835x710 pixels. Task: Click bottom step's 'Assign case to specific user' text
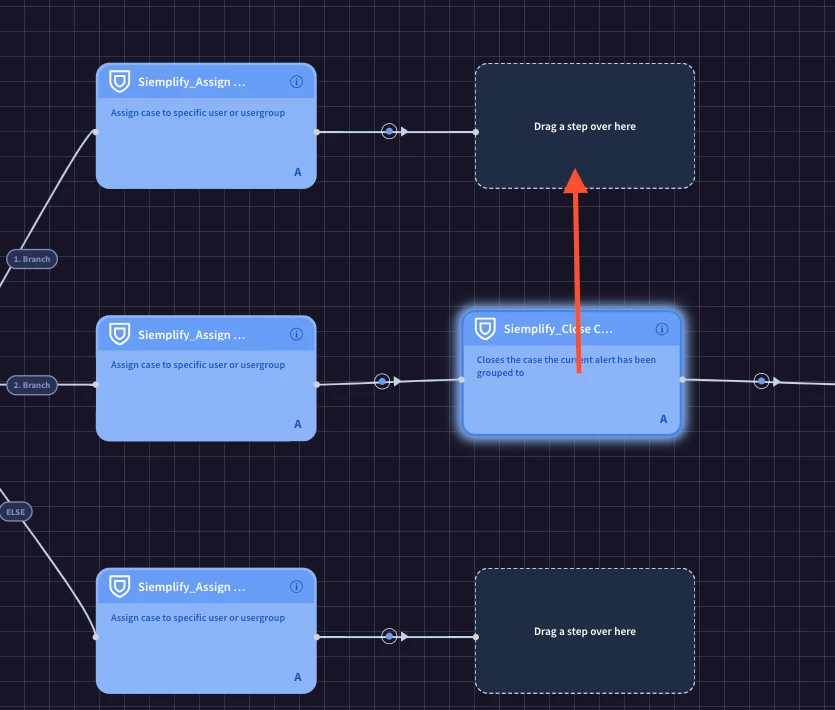198,618
